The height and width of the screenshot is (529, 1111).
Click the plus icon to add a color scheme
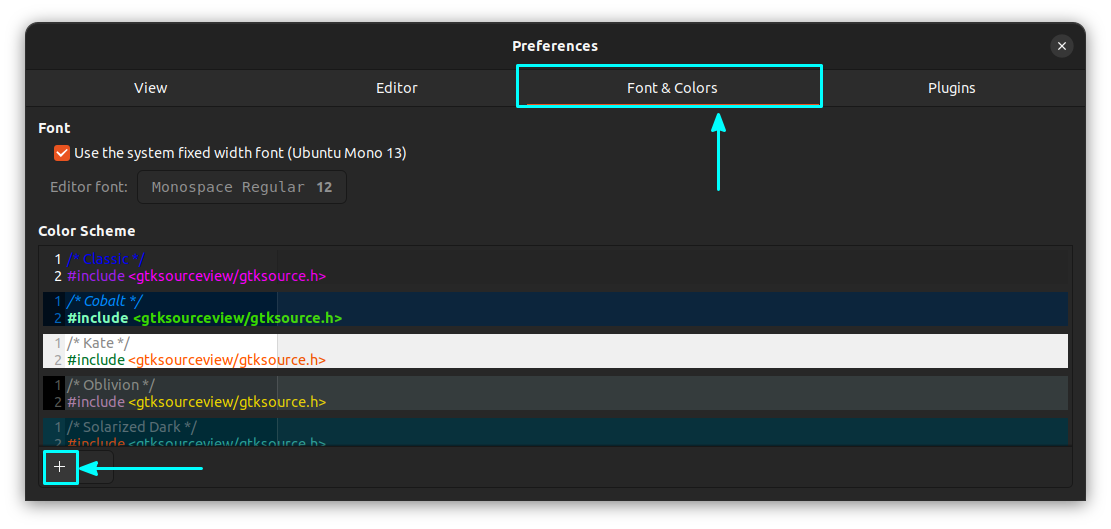60,467
